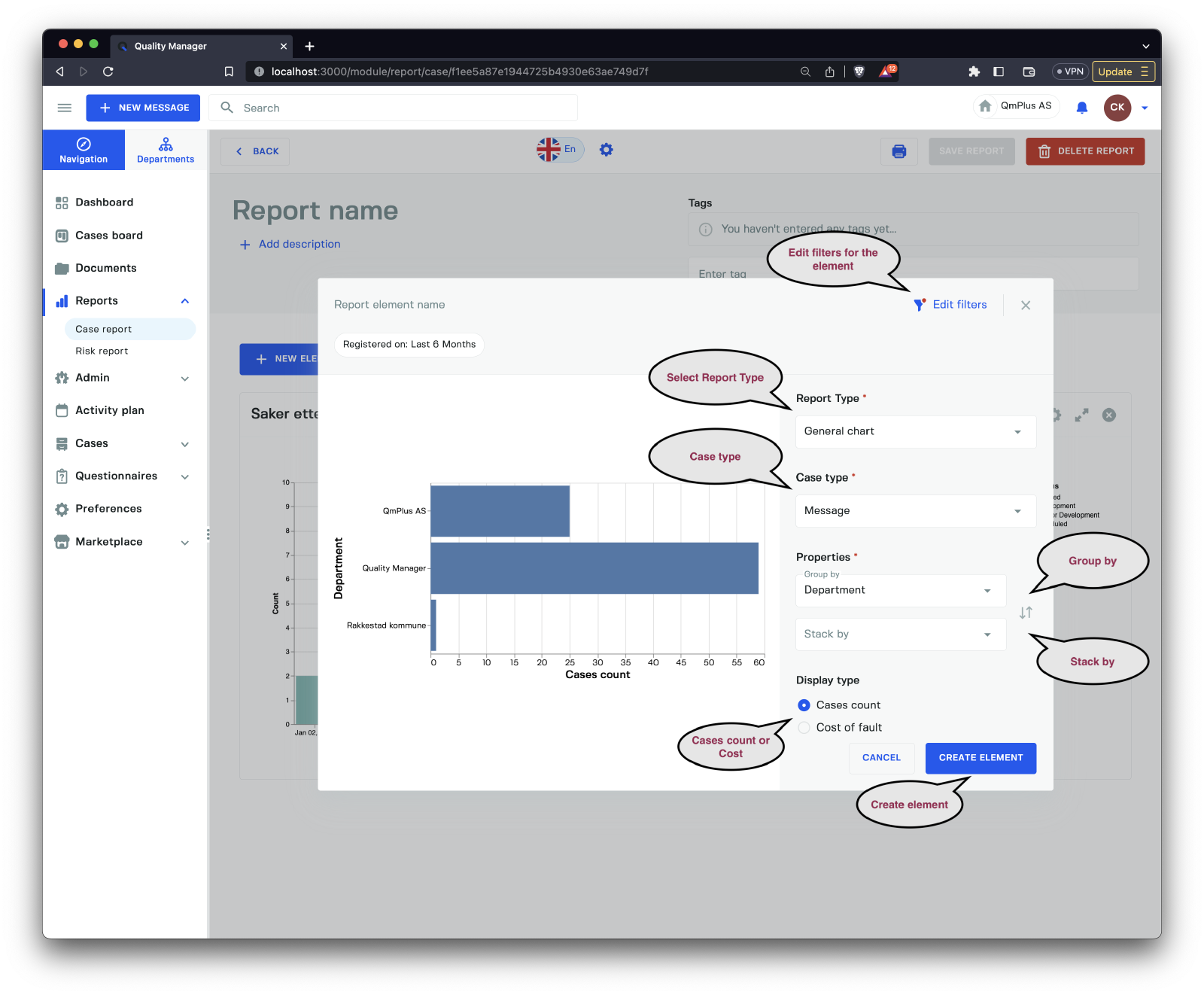Close the report element dialog
This screenshot has width=1204, height=995.
click(1025, 305)
